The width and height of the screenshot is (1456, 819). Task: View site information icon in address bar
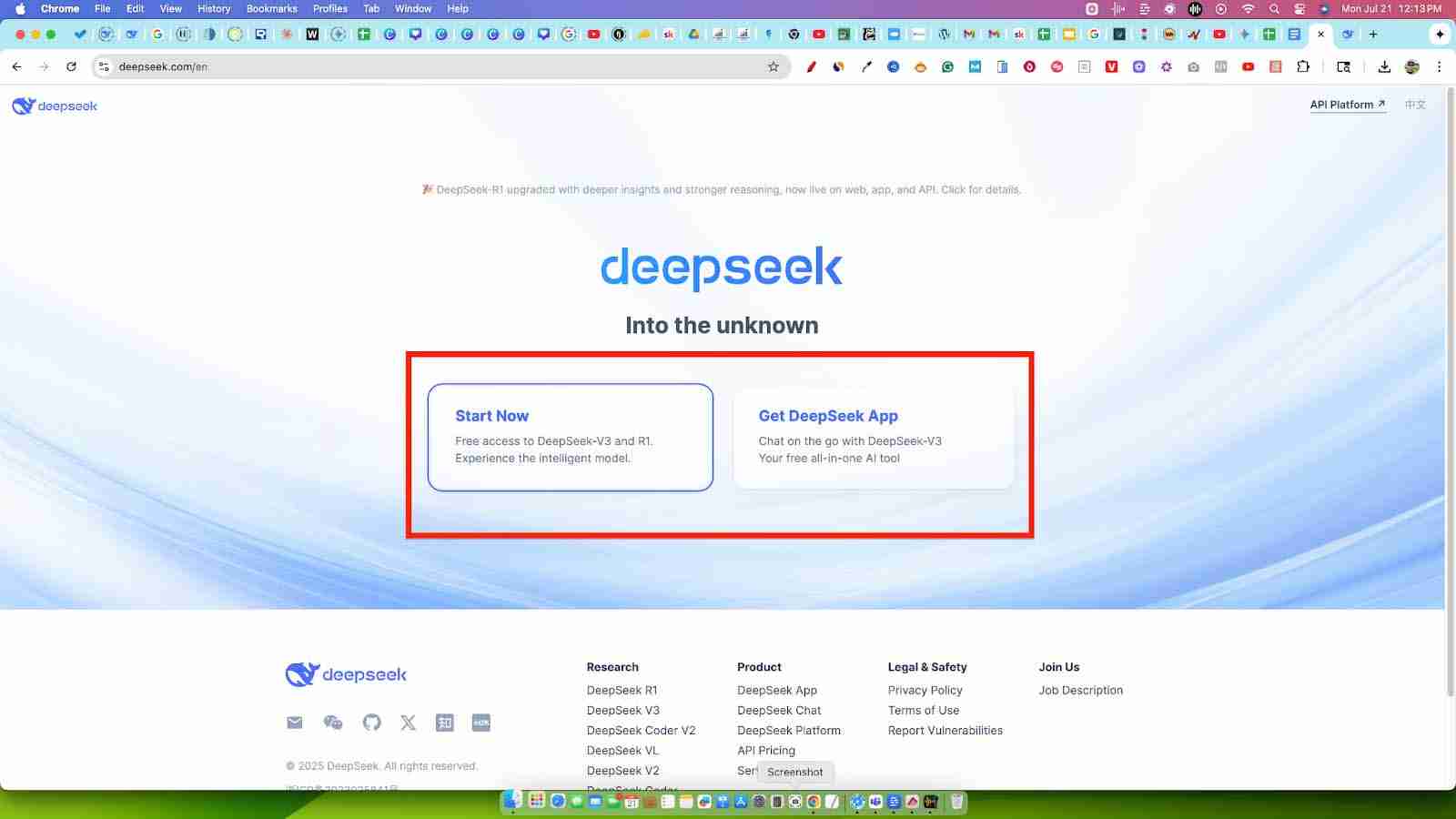pos(104,66)
